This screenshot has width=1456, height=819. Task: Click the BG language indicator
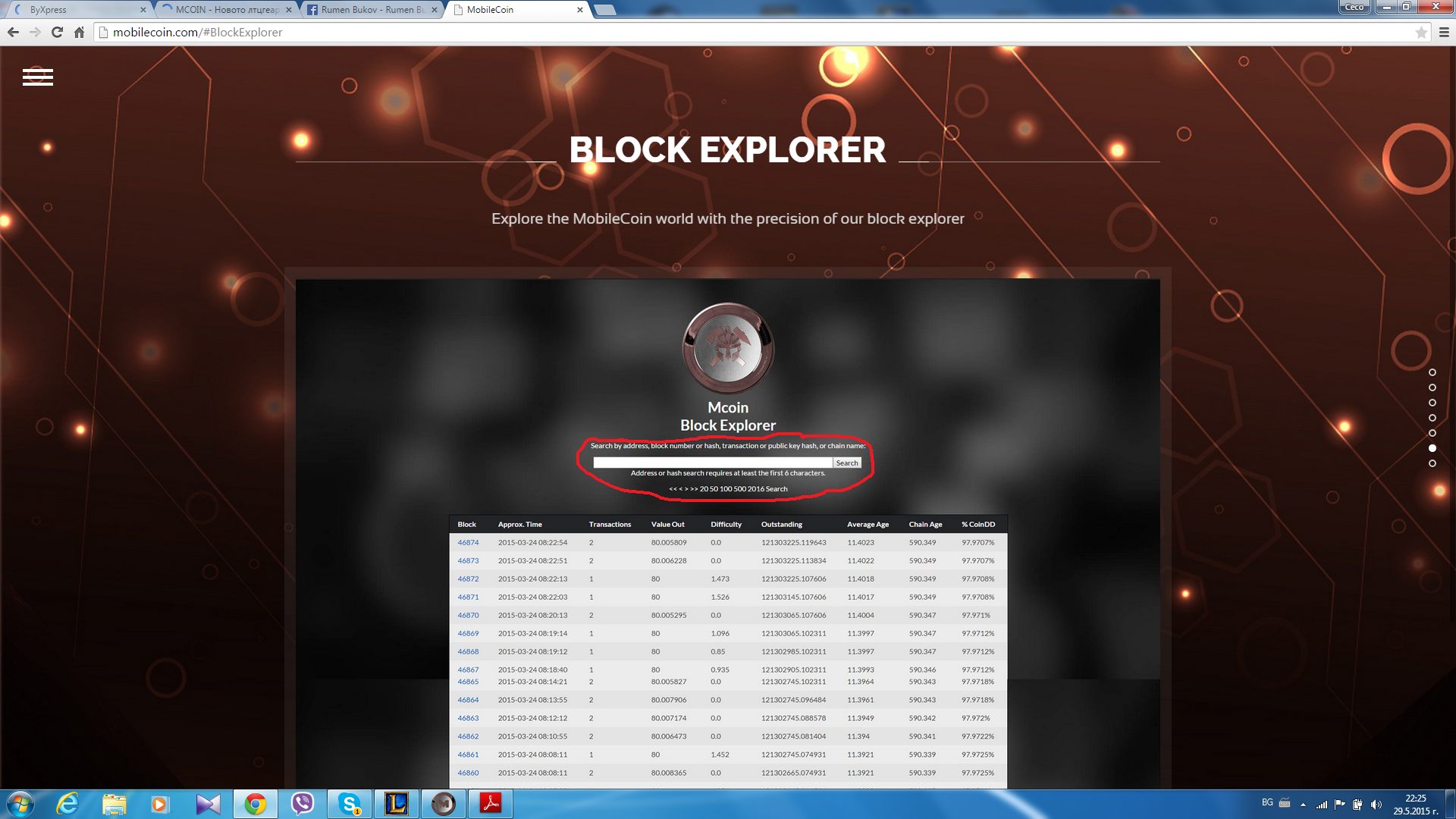[1267, 802]
